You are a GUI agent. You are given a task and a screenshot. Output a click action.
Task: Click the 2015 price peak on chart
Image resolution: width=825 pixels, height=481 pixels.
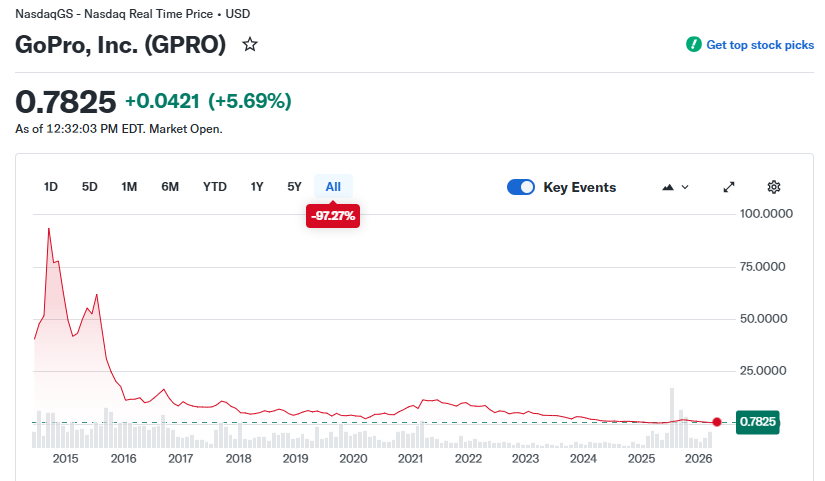[x=48, y=229]
